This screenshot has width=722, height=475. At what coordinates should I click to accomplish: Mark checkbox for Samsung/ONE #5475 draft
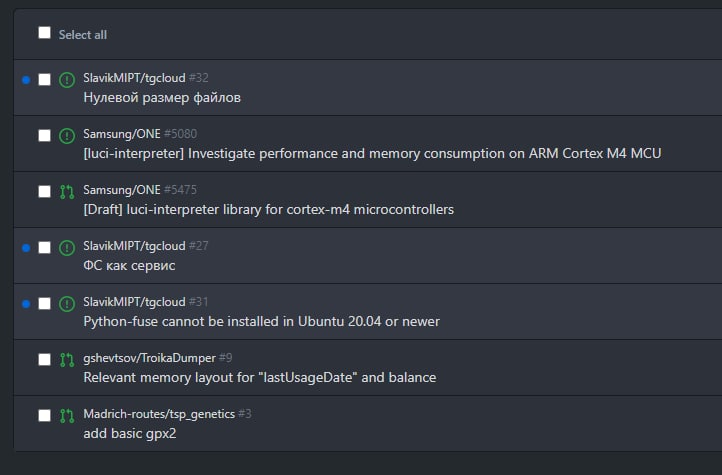coord(44,191)
